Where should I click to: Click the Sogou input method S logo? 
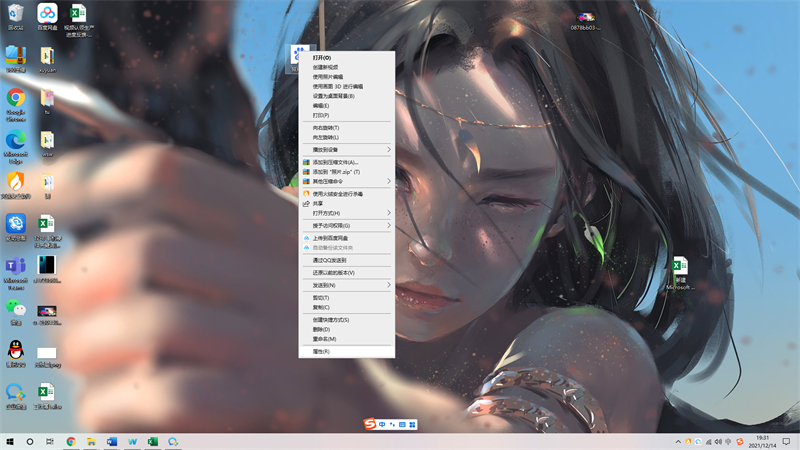coord(370,424)
